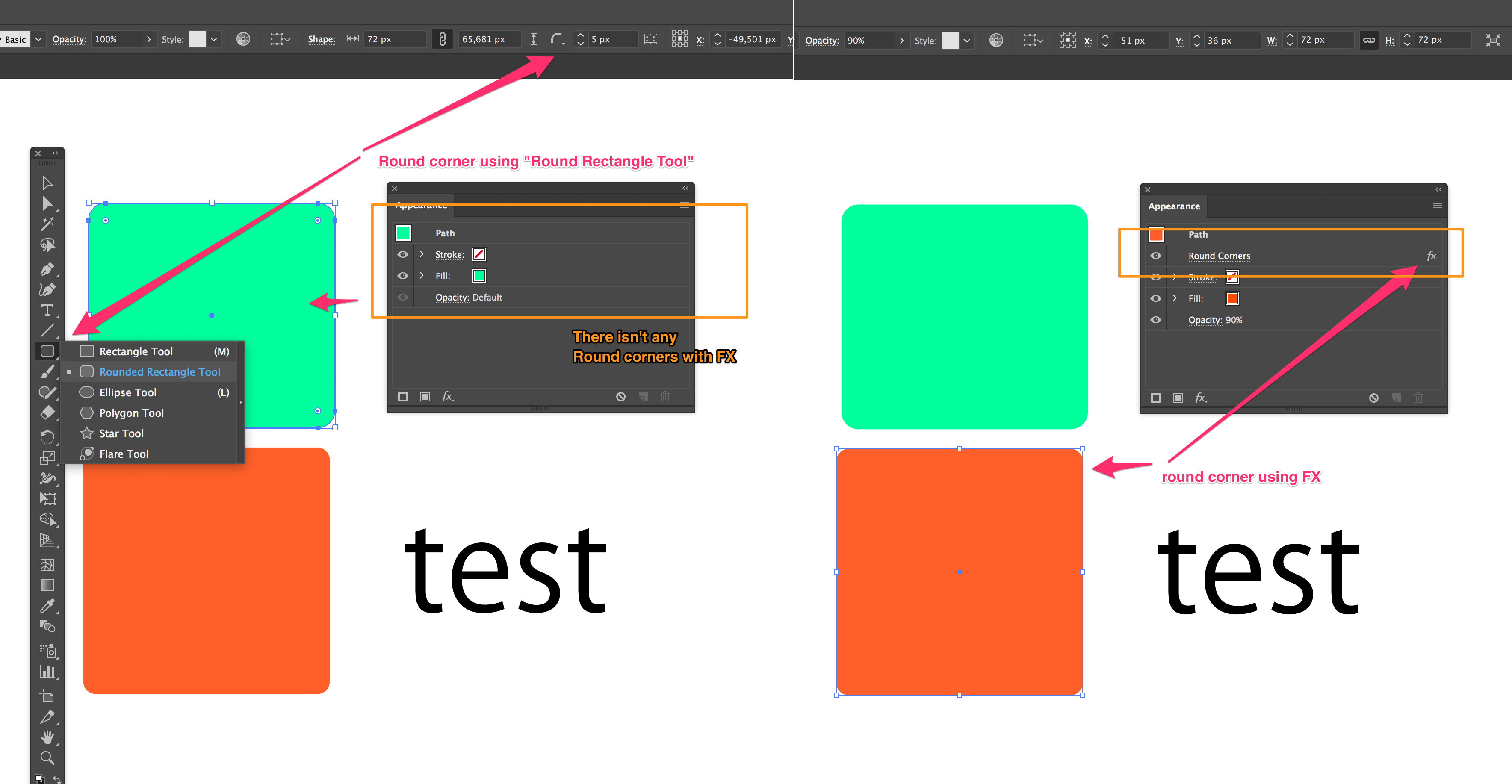Select the Zoom tool in the toolbar

[x=47, y=757]
